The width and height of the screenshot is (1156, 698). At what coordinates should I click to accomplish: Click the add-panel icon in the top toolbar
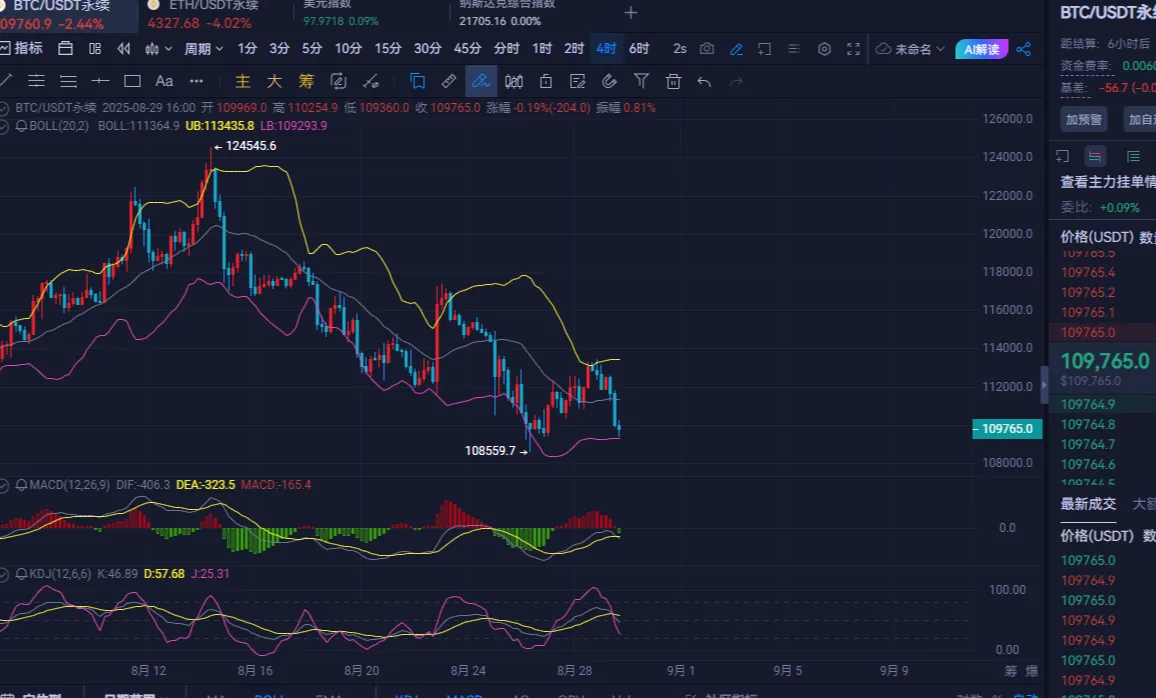[765, 49]
